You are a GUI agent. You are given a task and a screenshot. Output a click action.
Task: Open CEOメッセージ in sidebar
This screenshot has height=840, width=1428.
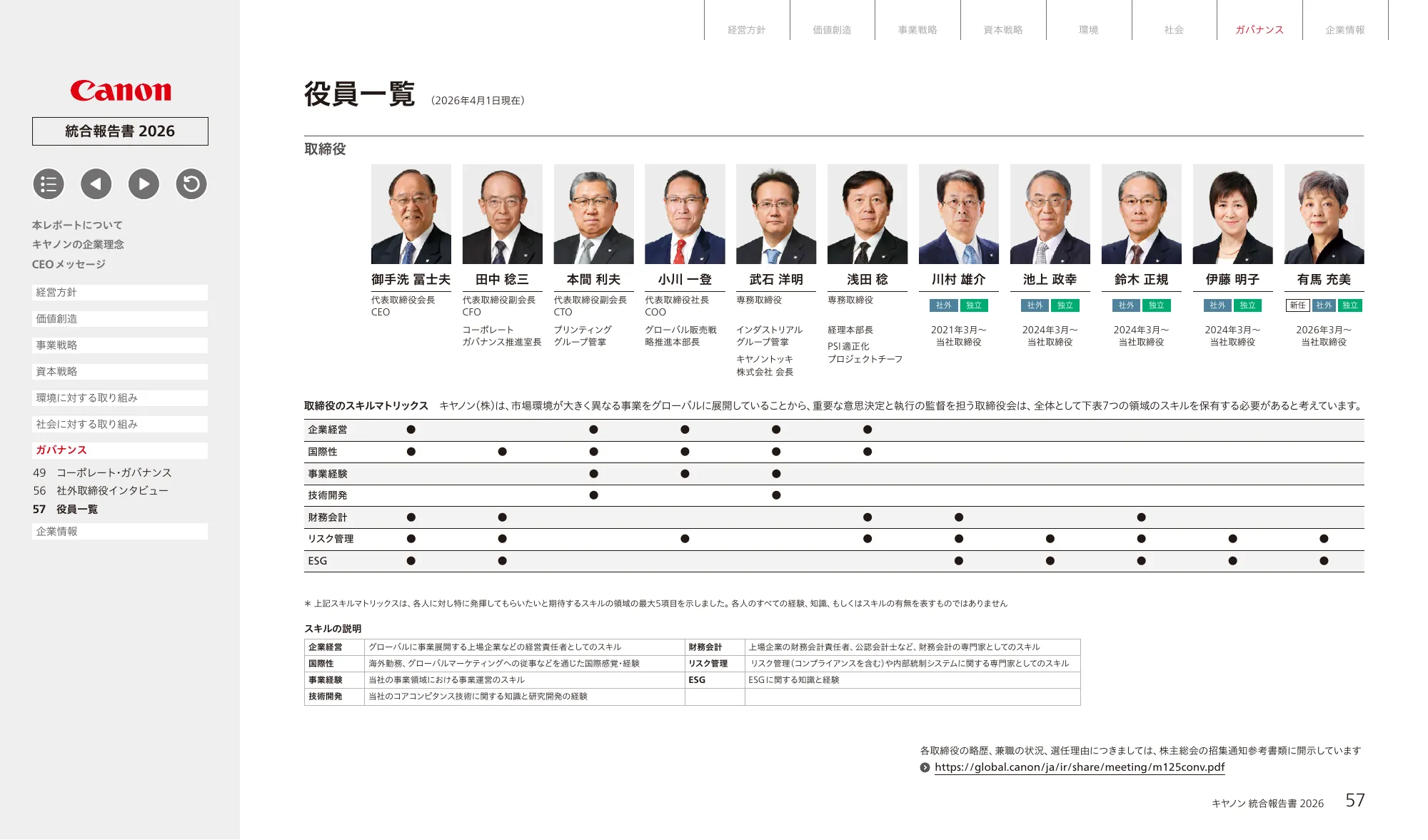[x=69, y=264]
